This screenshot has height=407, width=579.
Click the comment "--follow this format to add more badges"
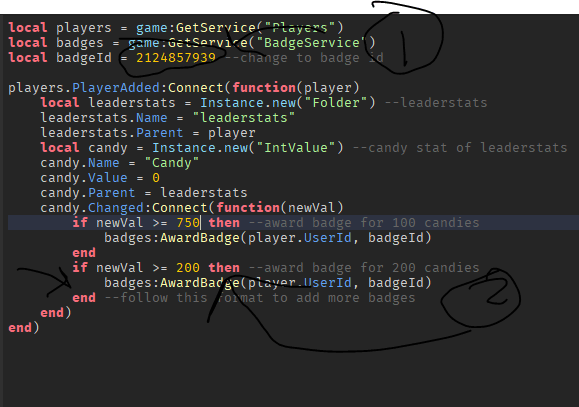260,298
